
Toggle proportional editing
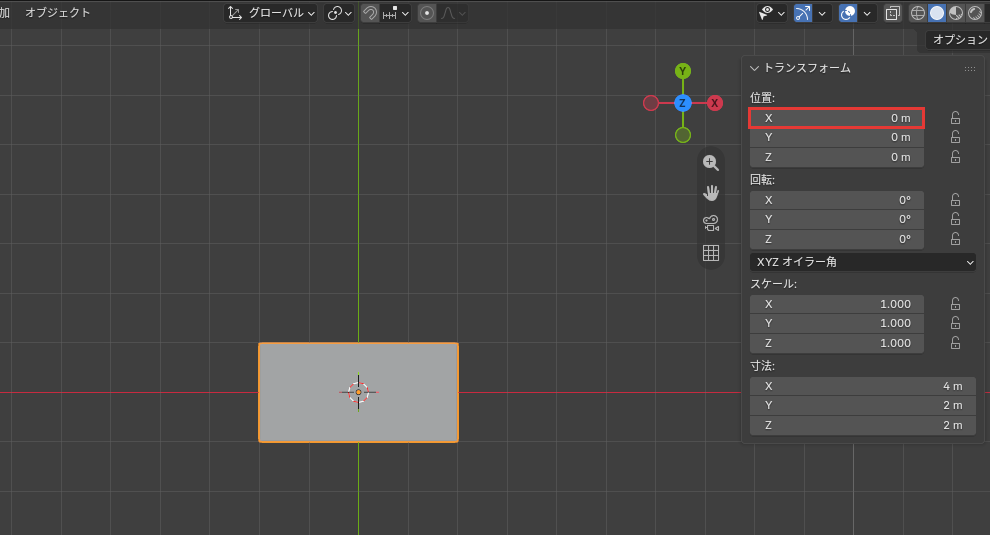click(x=427, y=13)
